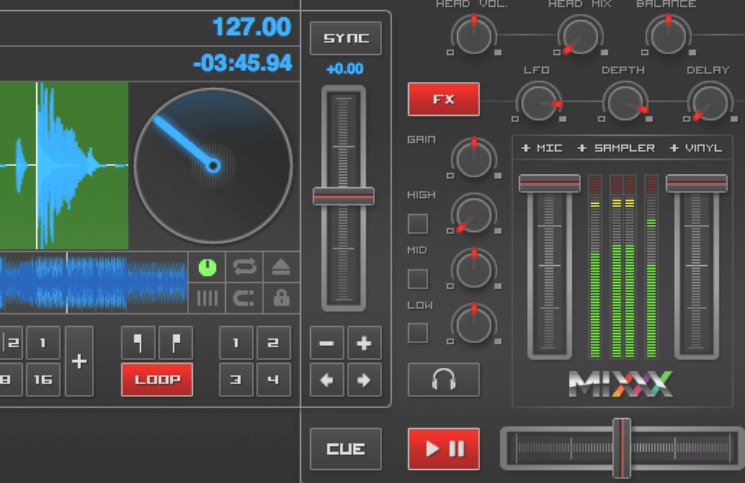Expand the VINYL section
Viewport: 745px width, 483px height.
(695, 148)
